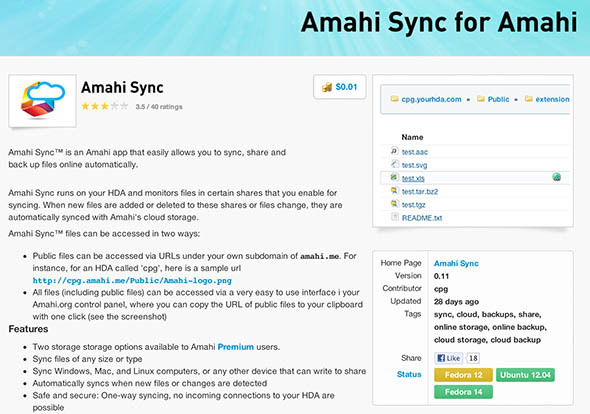Select the Fedora 12 status badge
This screenshot has width=590, height=414.
[463, 375]
